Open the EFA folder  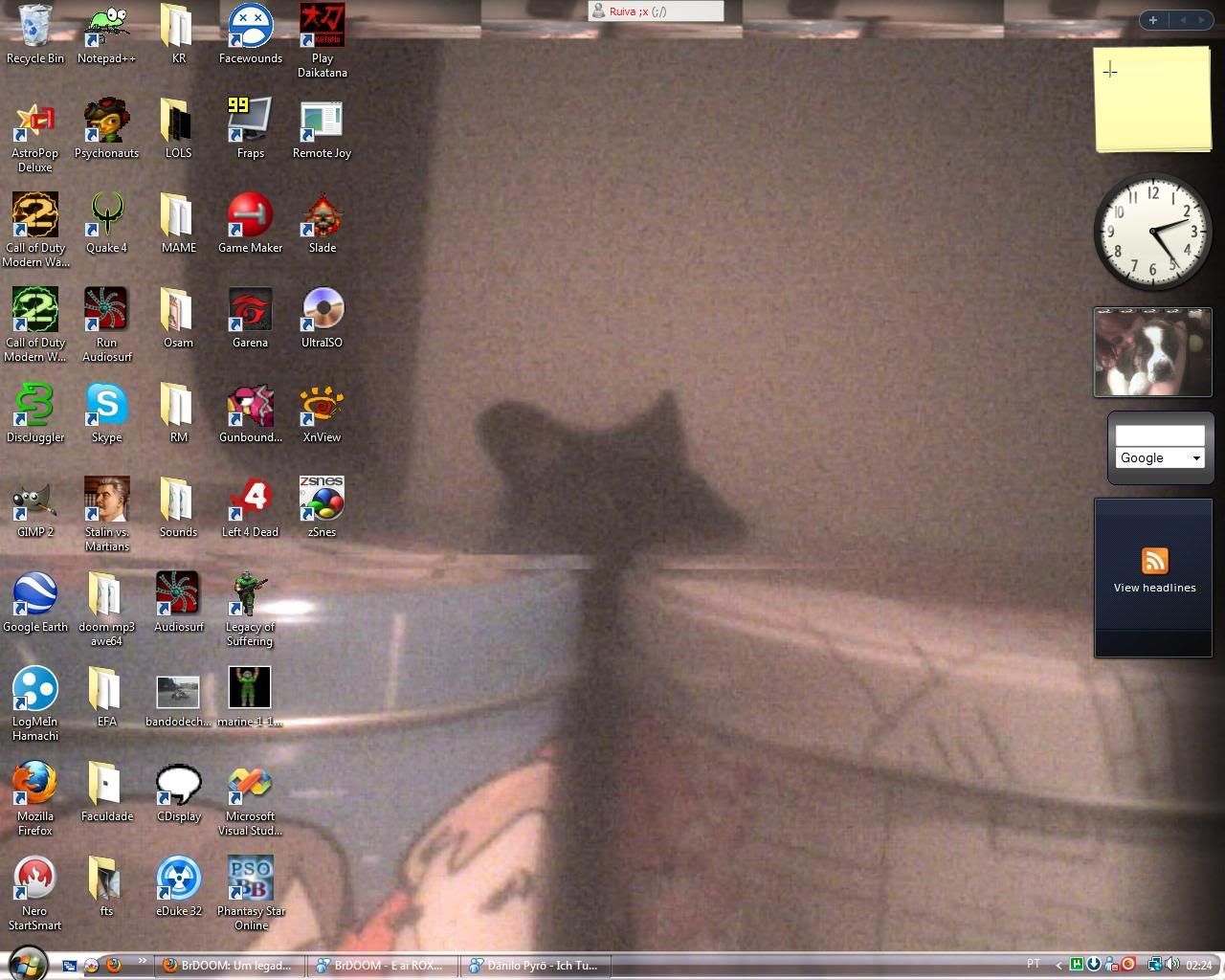106,697
